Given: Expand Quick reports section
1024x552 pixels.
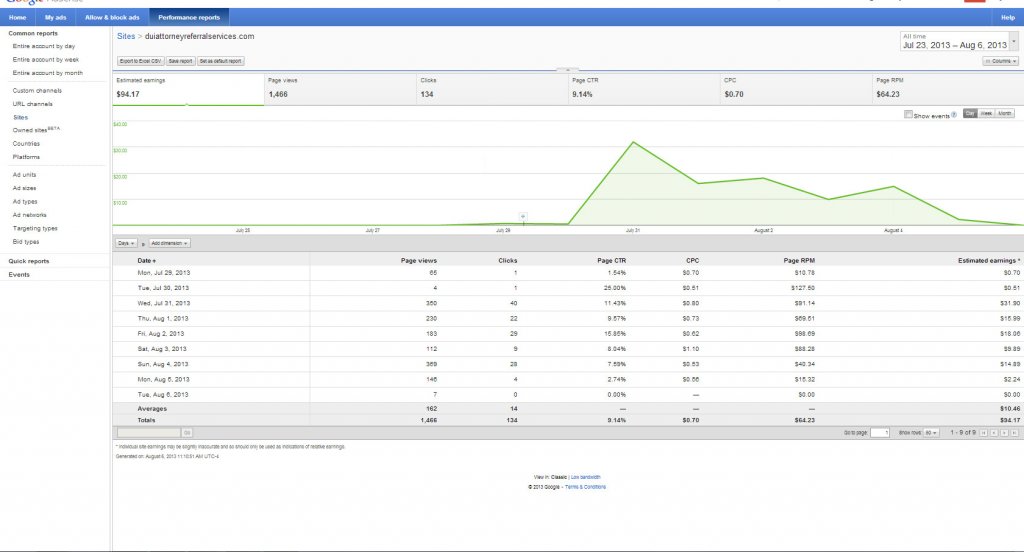Looking at the screenshot, I should click(29, 261).
